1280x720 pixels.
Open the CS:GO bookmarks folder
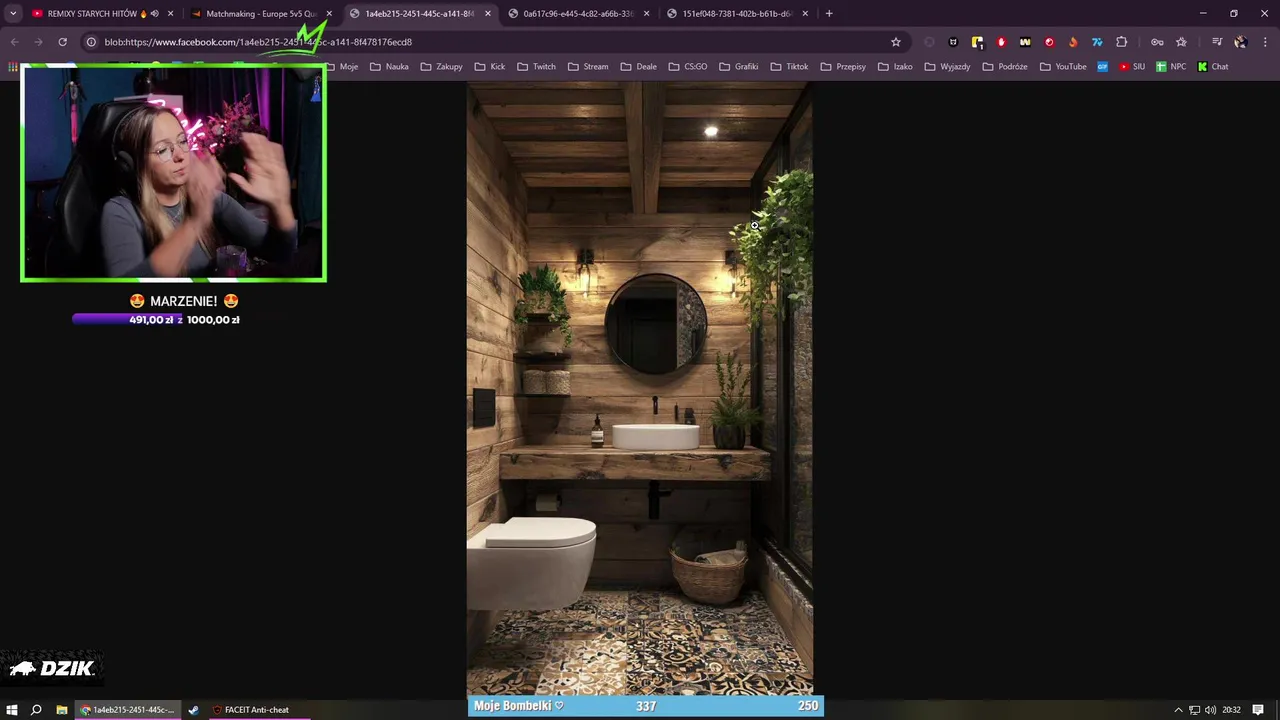click(688, 67)
